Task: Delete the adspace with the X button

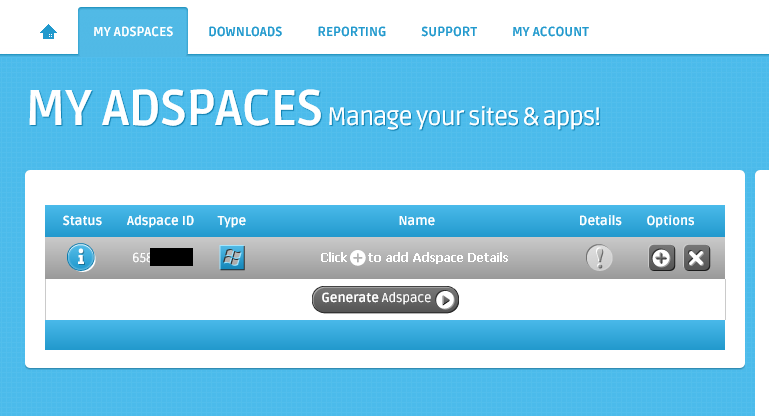Action: pos(697,258)
